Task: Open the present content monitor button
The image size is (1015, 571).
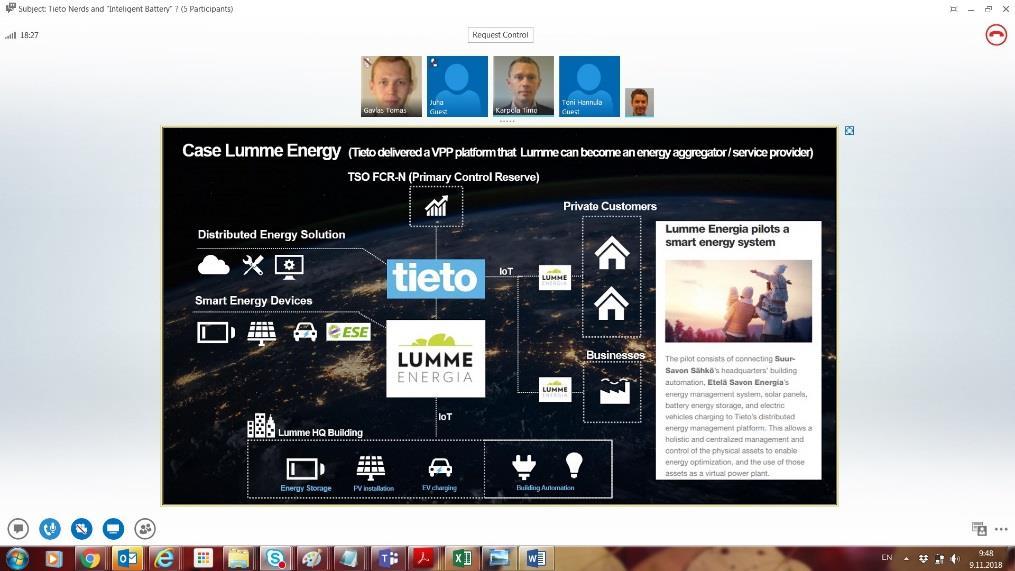Action: pyautogui.click(x=113, y=529)
